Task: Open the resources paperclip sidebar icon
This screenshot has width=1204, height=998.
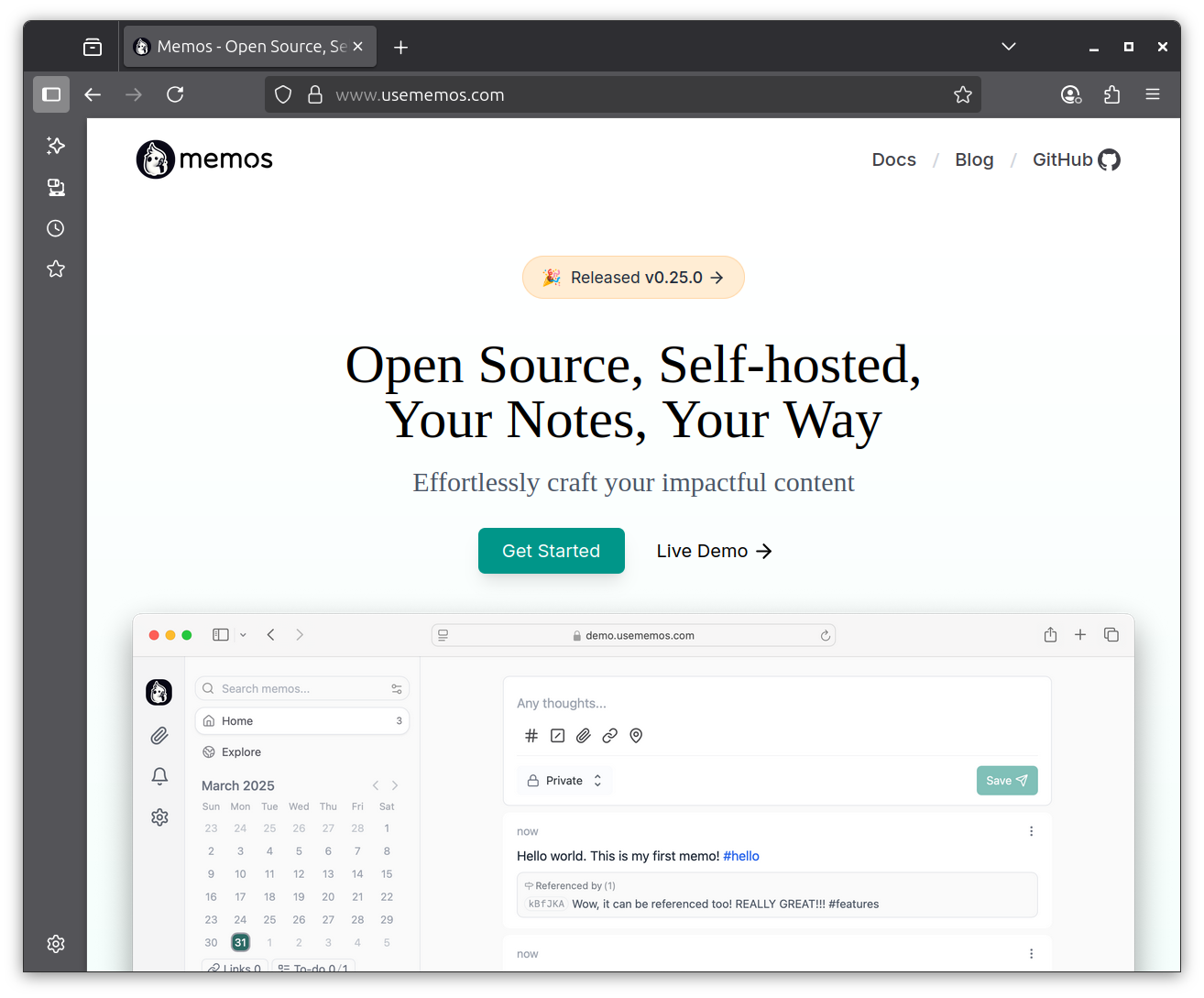Action: pos(159,736)
